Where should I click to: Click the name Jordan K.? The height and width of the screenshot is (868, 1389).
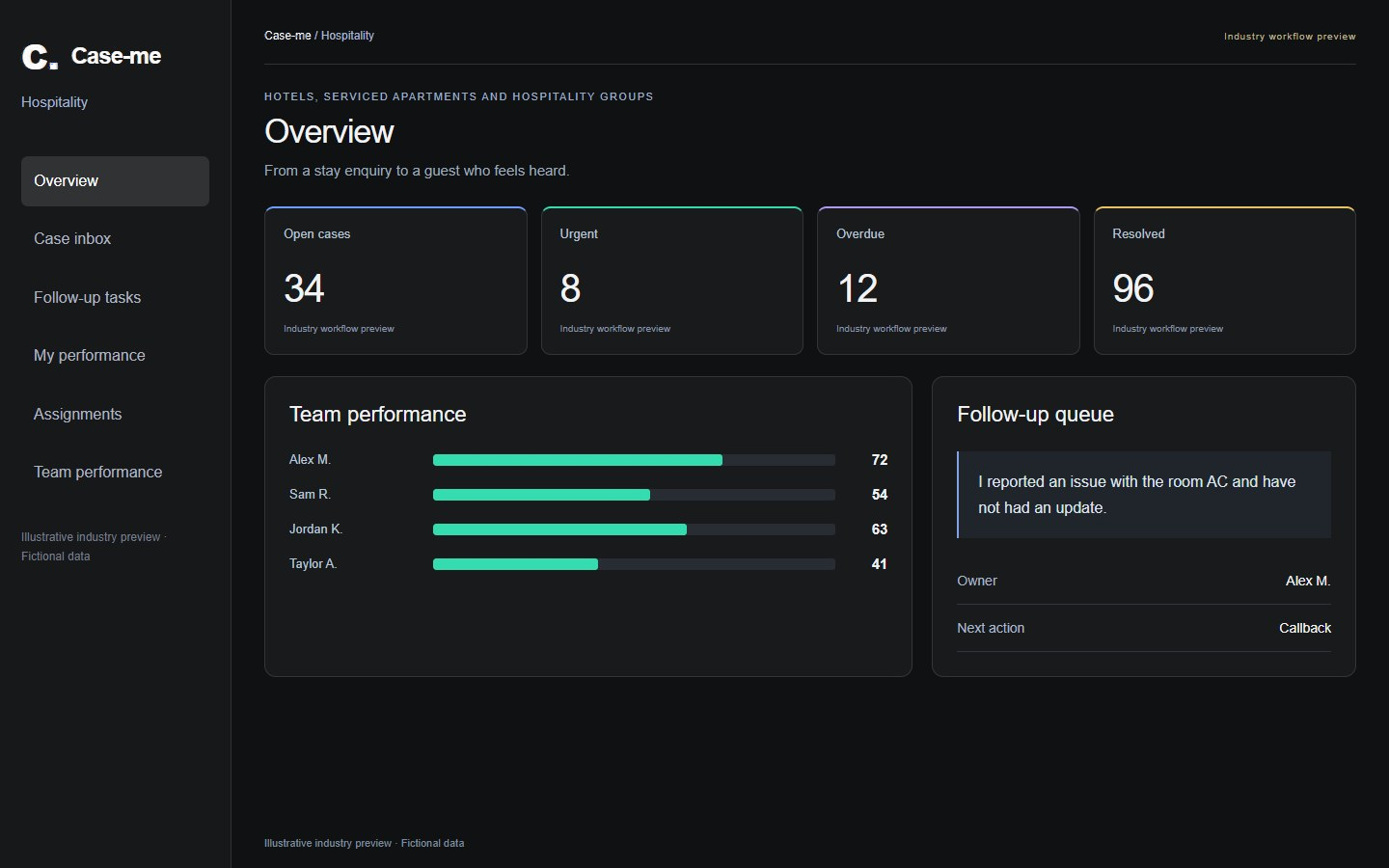tap(315, 529)
